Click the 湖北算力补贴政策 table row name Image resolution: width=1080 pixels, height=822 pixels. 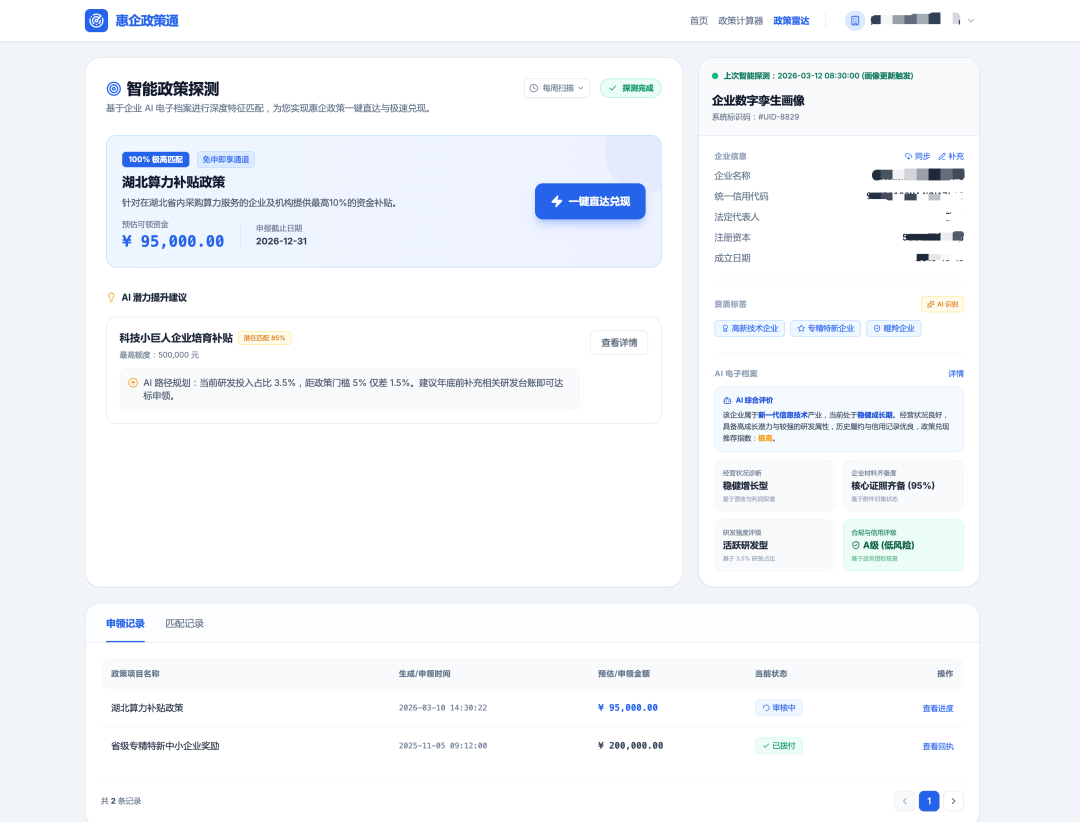(147, 708)
